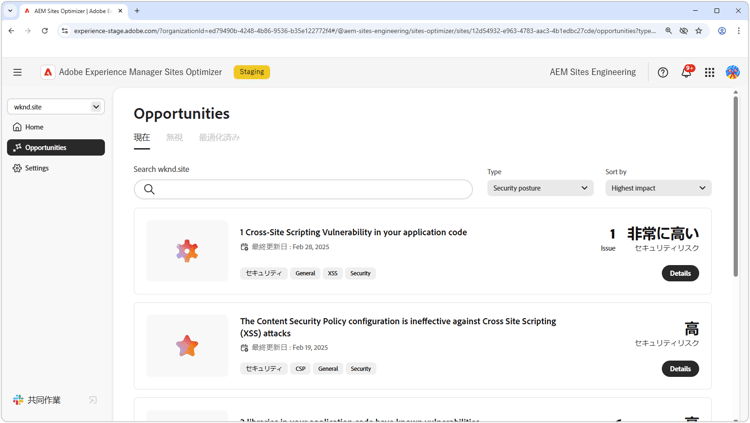Click the Slack collaboration icon
Screen dimensions: 750x423
18,400
